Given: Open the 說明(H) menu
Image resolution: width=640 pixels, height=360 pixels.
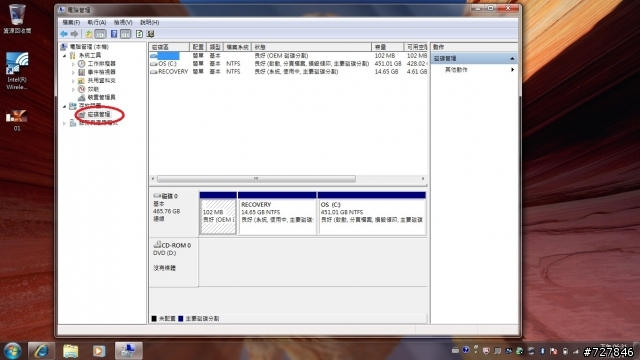Looking at the screenshot, I should click(149, 22).
